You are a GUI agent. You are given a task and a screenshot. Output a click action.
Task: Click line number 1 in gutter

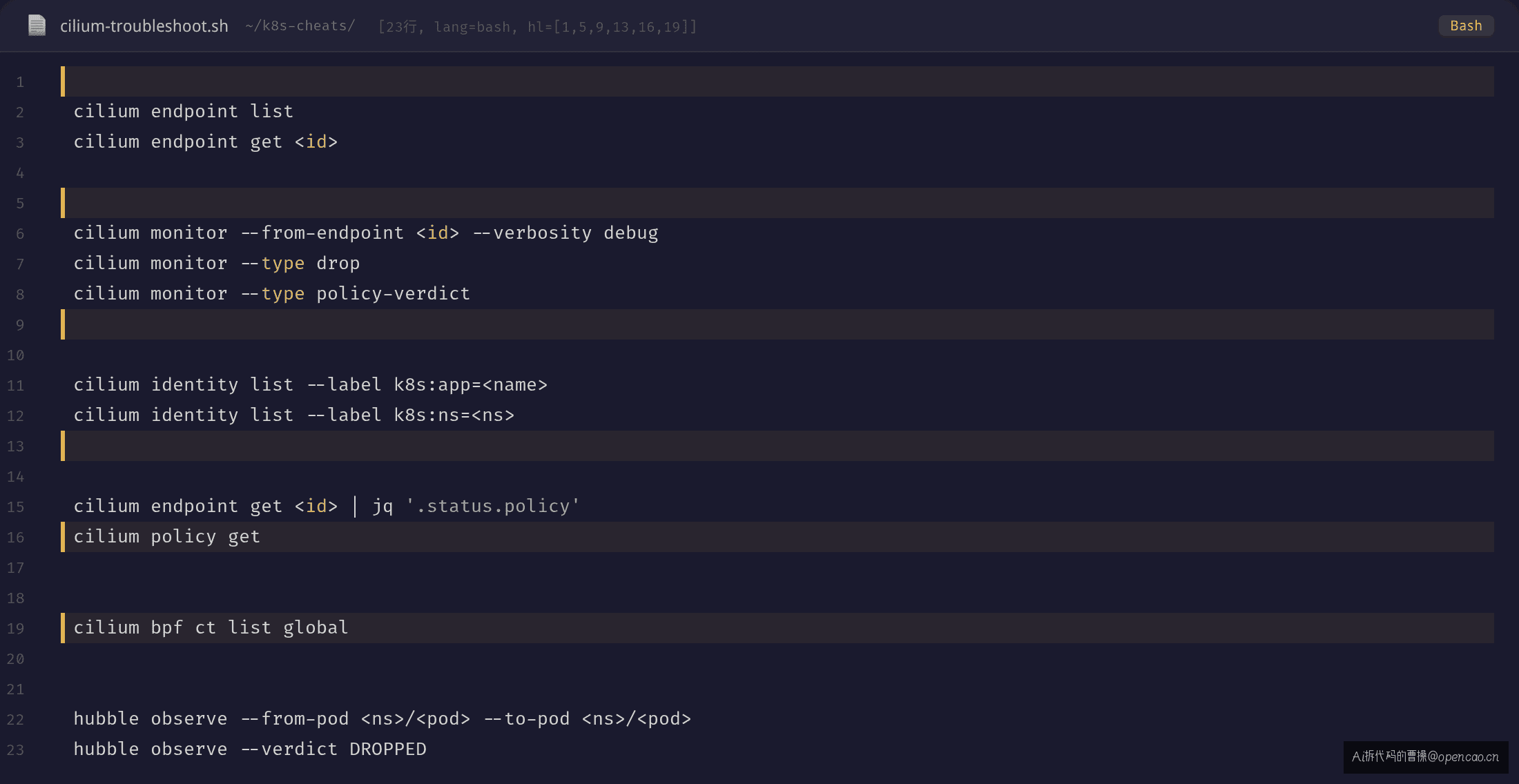(20, 82)
